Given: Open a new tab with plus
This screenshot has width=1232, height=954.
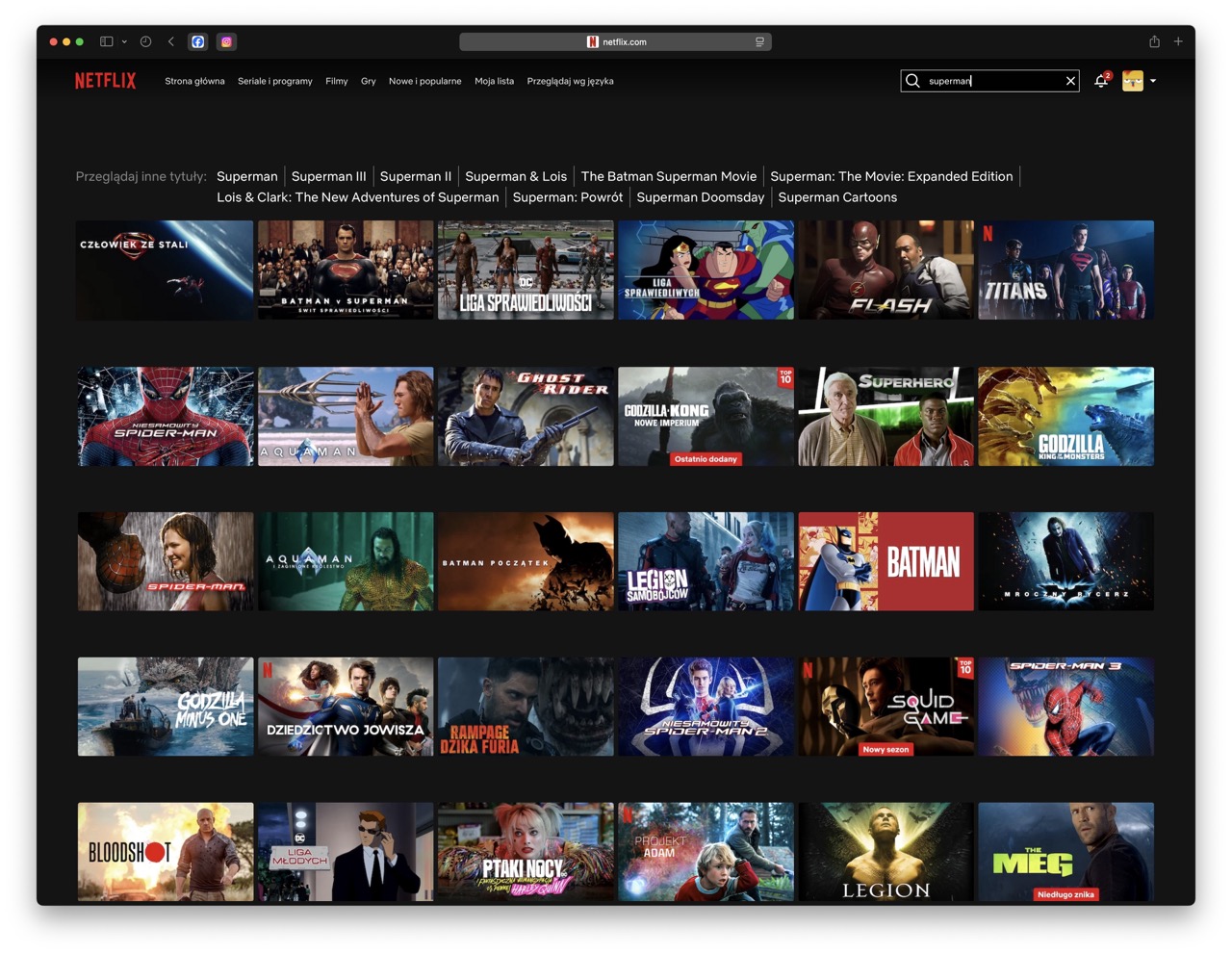Looking at the screenshot, I should 1178,41.
